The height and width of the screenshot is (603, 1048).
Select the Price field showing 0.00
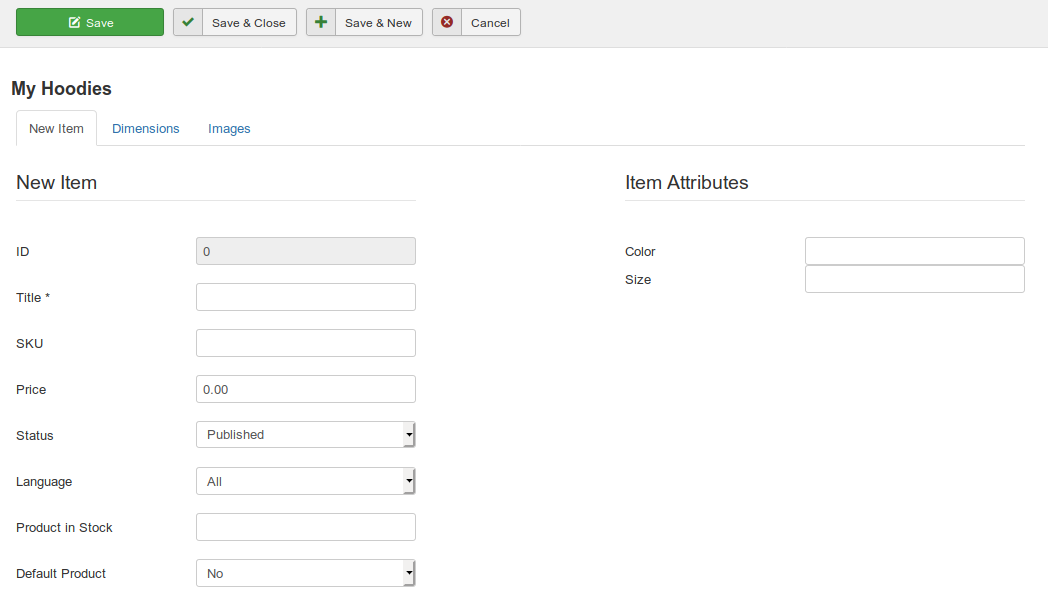305,389
